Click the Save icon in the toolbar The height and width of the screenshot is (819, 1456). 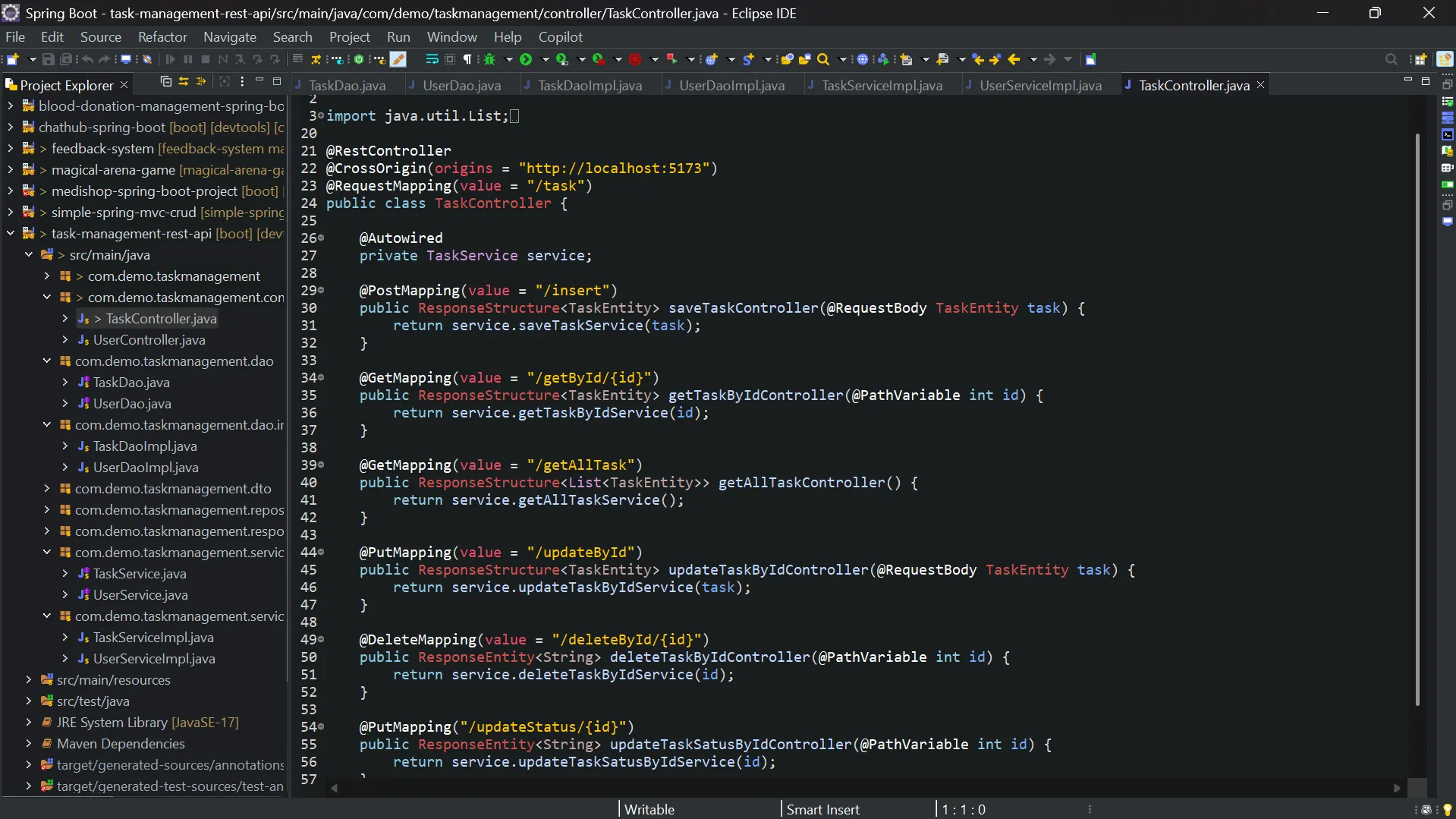click(48, 59)
